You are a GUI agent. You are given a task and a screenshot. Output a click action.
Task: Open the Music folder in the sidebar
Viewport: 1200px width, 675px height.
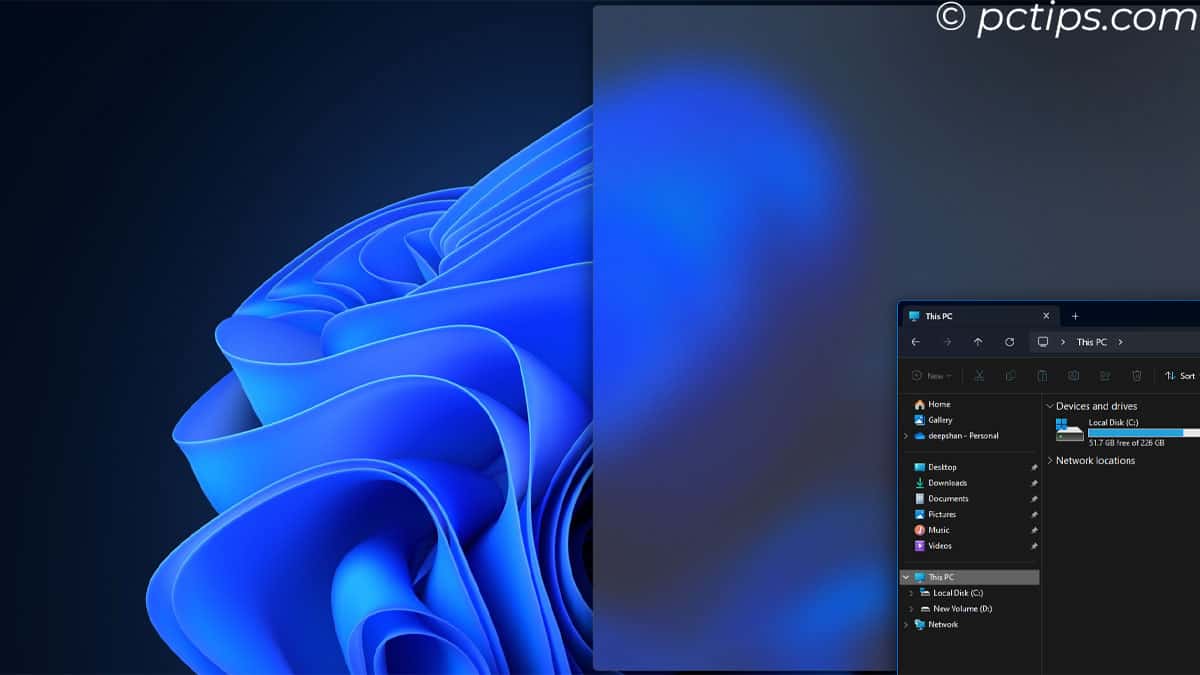tap(938, 529)
